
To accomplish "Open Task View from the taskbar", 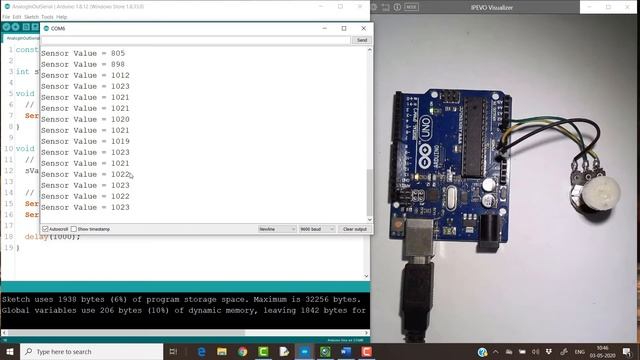I will click(x=173, y=351).
